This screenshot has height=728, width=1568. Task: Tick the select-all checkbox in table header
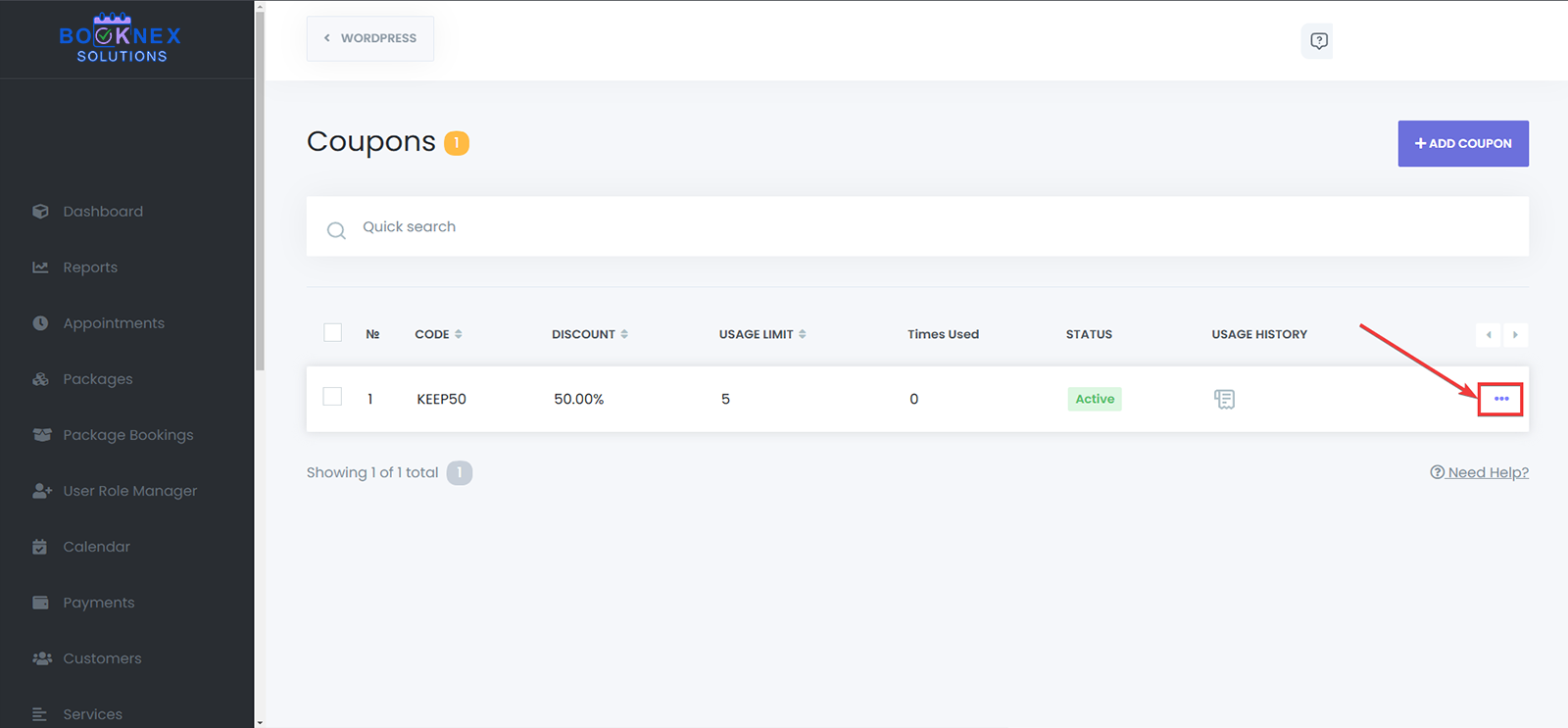pyautogui.click(x=333, y=333)
